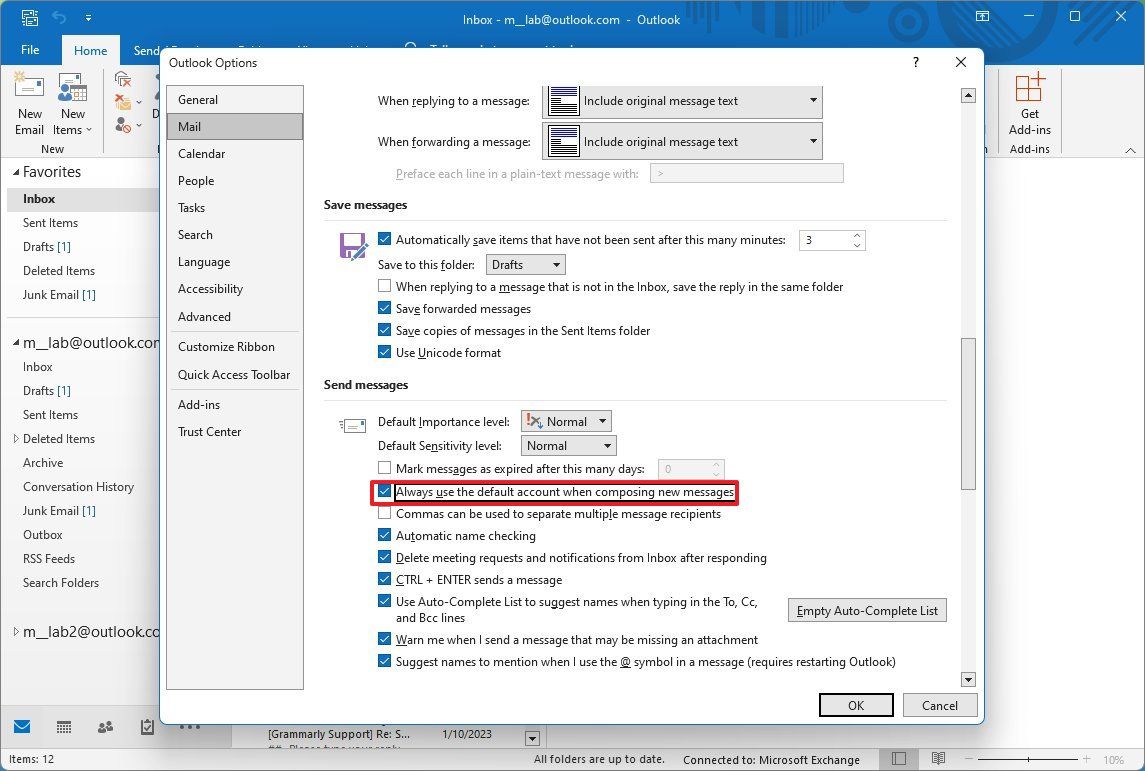Image resolution: width=1145 pixels, height=771 pixels.
Task: Open the Tasks view icon
Action: tap(146, 728)
